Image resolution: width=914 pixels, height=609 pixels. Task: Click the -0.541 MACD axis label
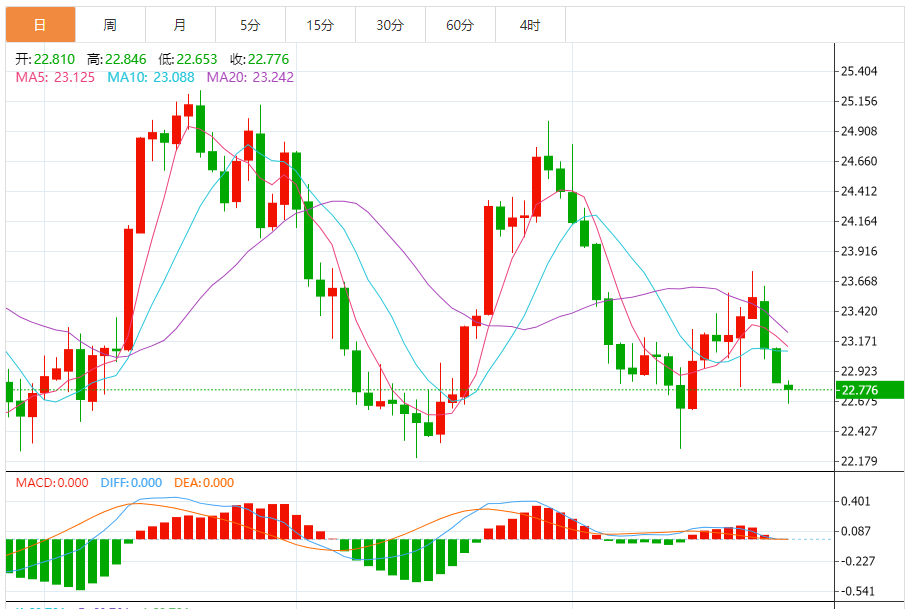857,591
